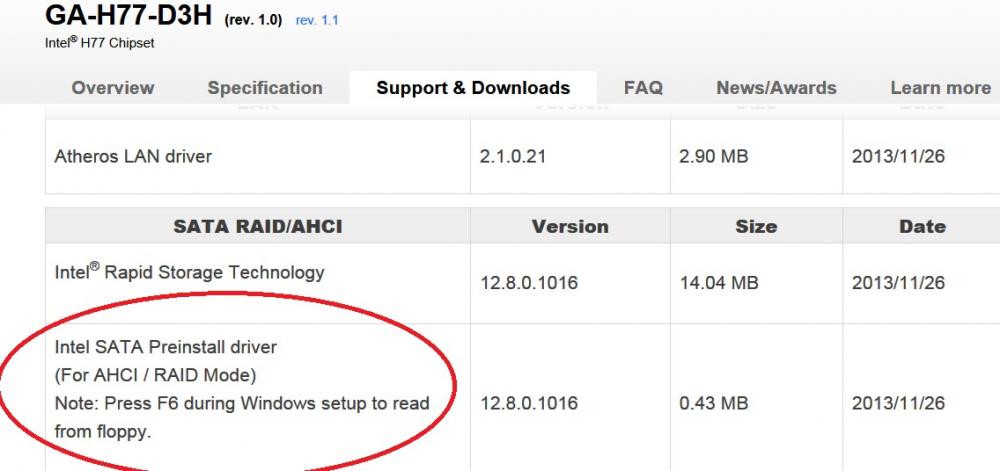This screenshot has height=471, width=1000.
Task: Open the Learn more tab
Action: tap(941, 88)
